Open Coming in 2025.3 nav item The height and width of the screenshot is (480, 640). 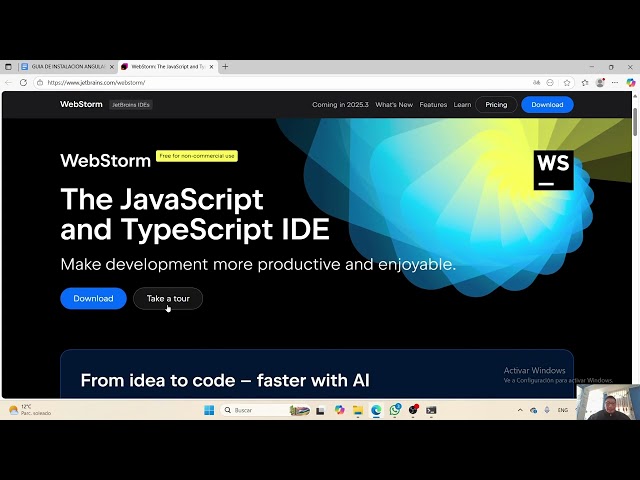tap(340, 104)
